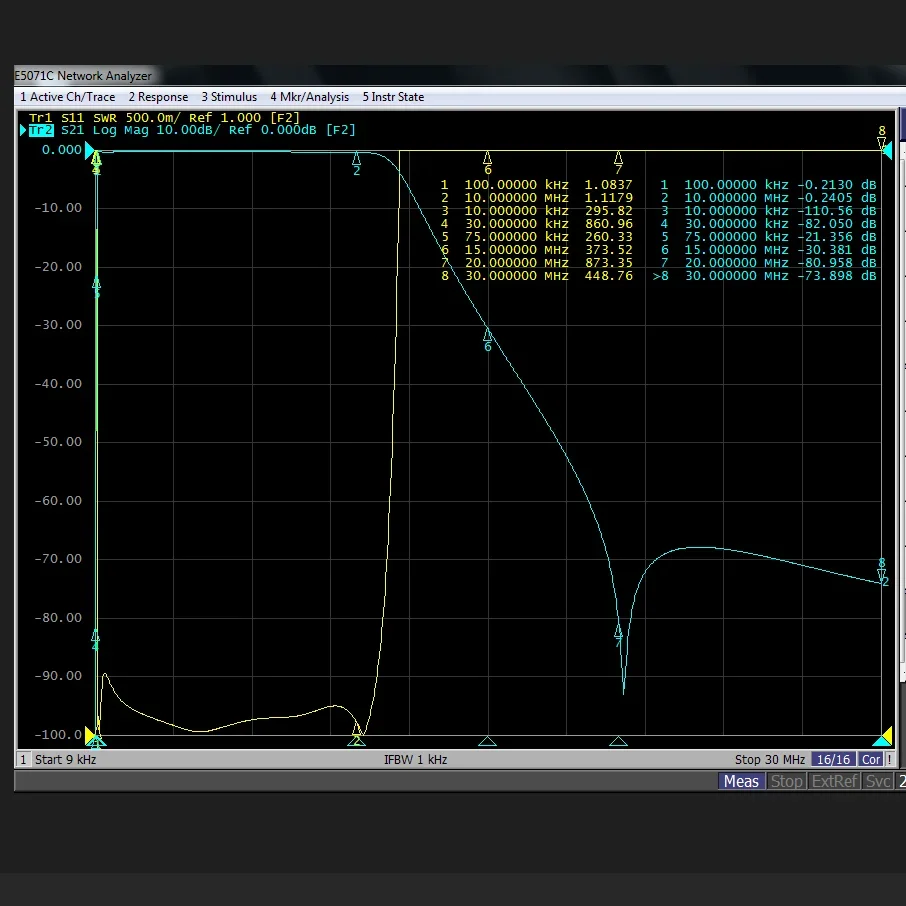Click the cyan marker 2 near 0 dB
Image resolution: width=906 pixels, height=906 pixels.
click(357, 159)
